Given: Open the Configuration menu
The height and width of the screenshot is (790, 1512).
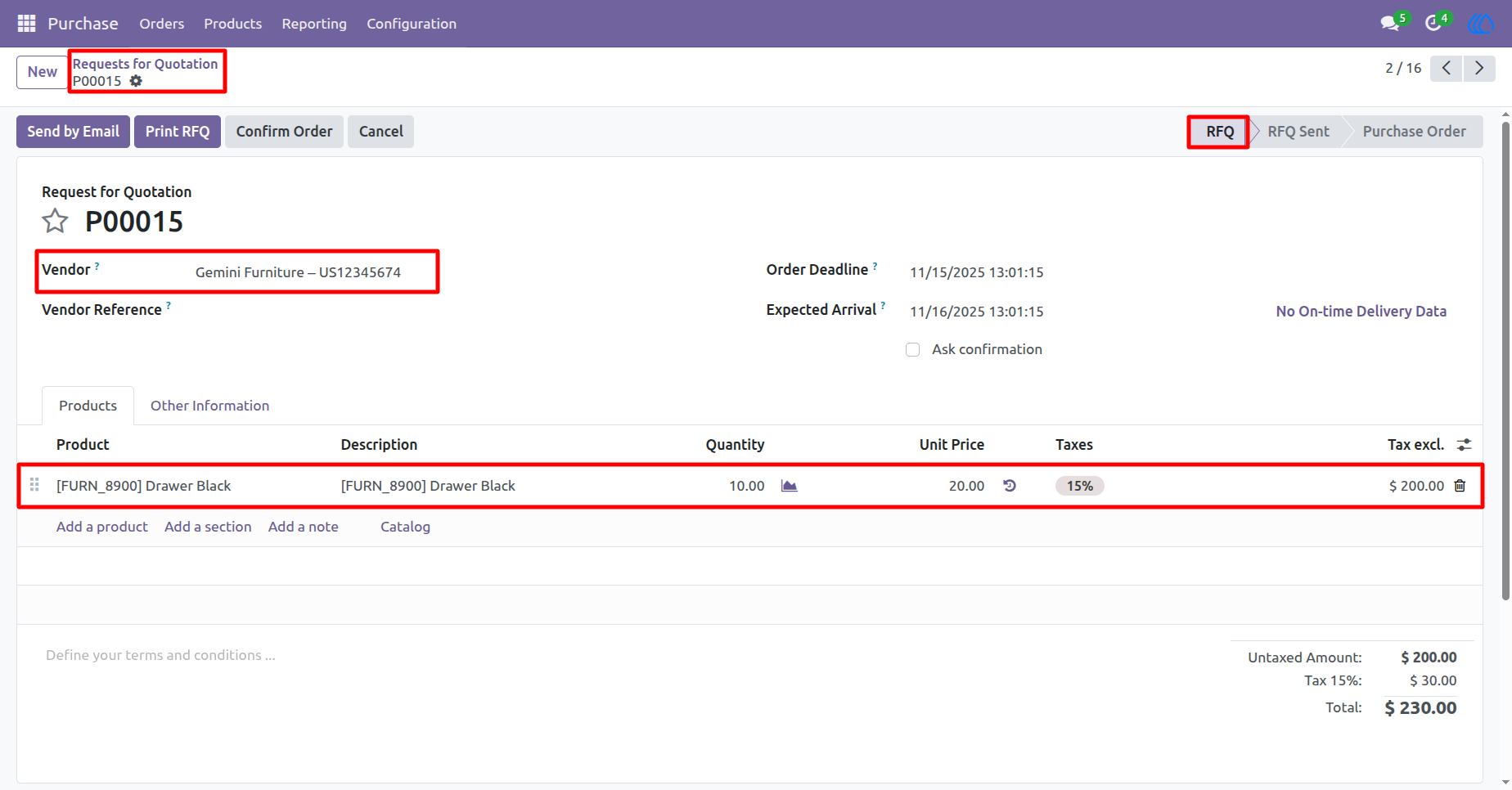Looking at the screenshot, I should pos(412,24).
